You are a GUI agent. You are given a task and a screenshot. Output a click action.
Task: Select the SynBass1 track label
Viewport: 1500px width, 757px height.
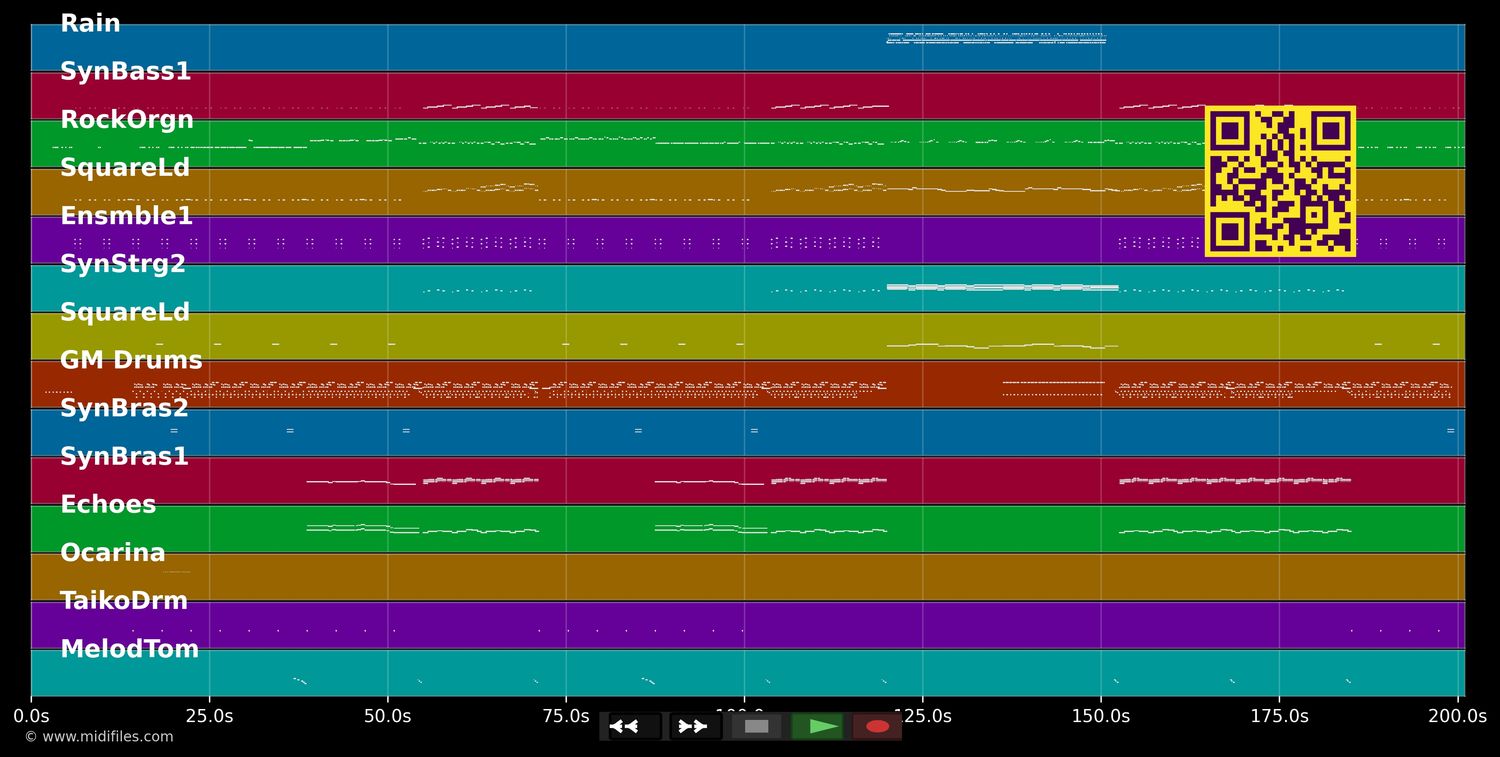(125, 72)
